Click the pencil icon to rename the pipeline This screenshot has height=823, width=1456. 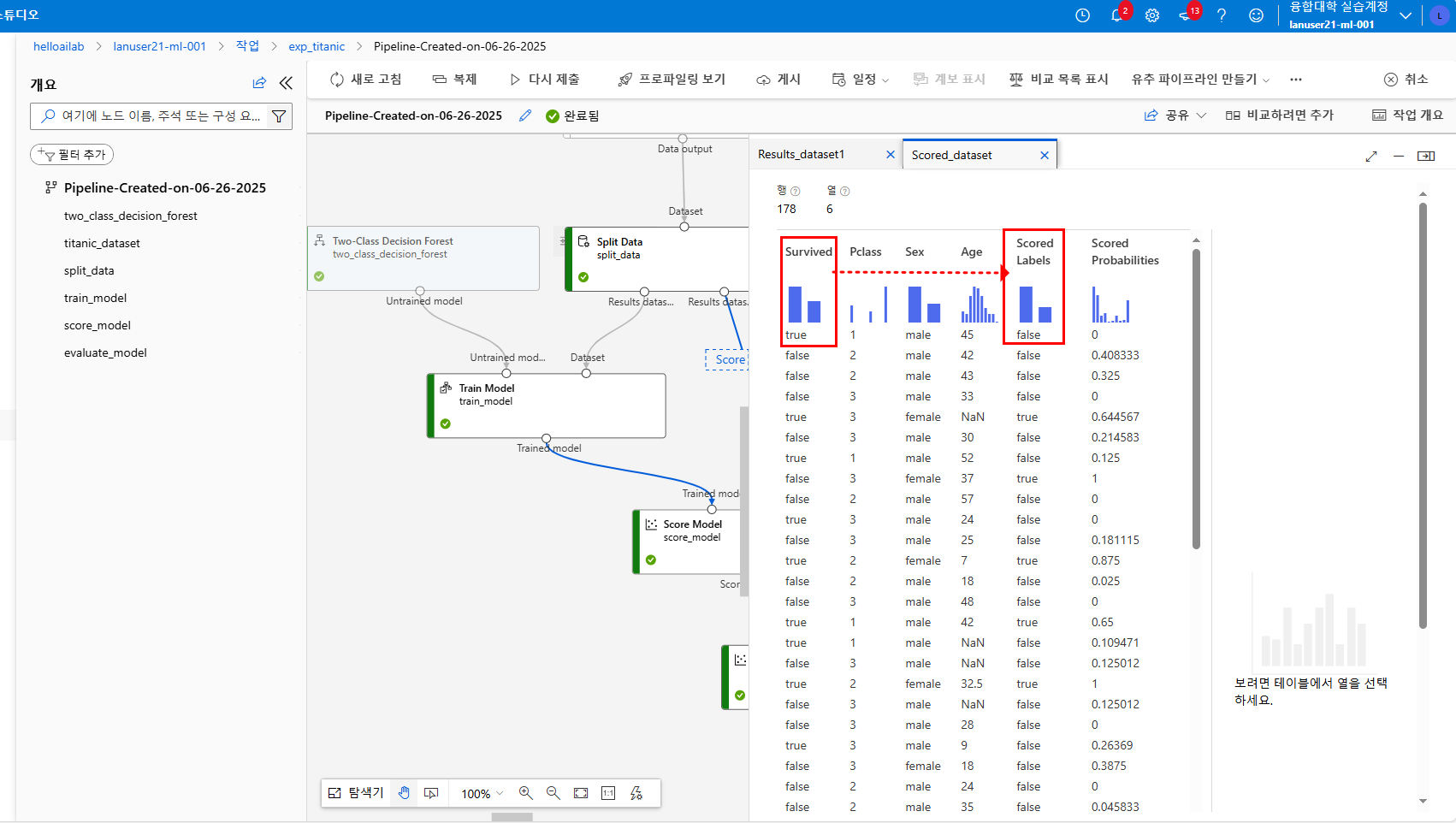[x=524, y=115]
